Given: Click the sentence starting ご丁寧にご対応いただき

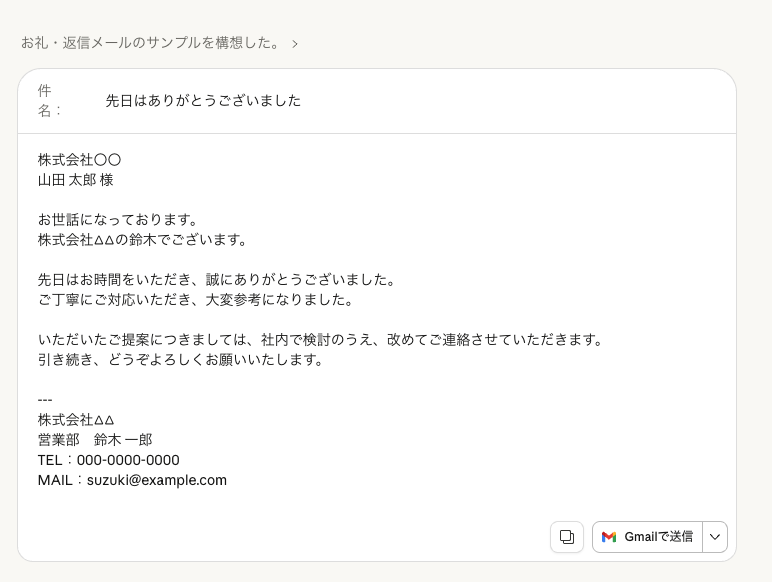Looking at the screenshot, I should coord(196,300).
